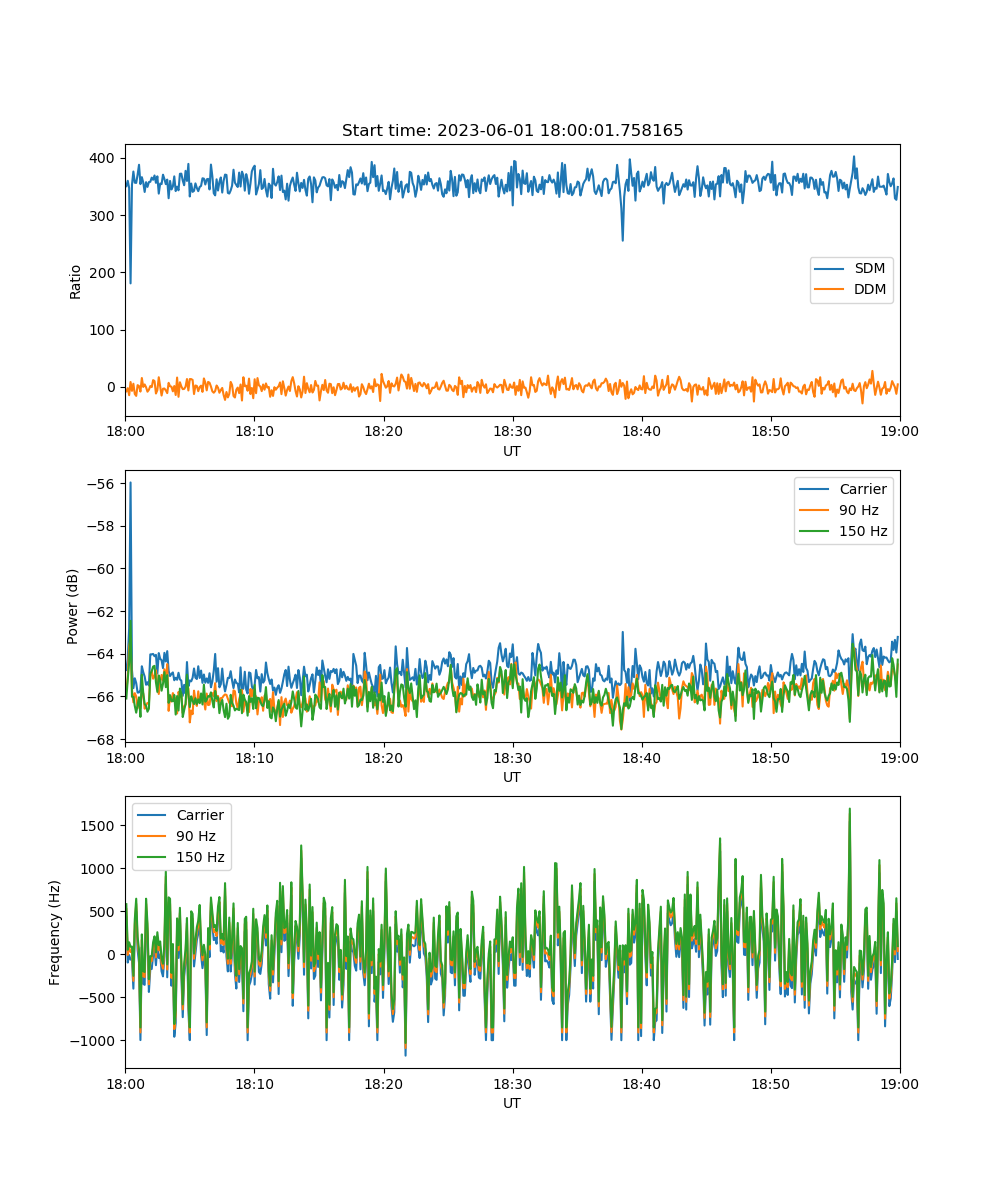
Task: Click the Power (dB) y-axis label
Action: point(73,606)
